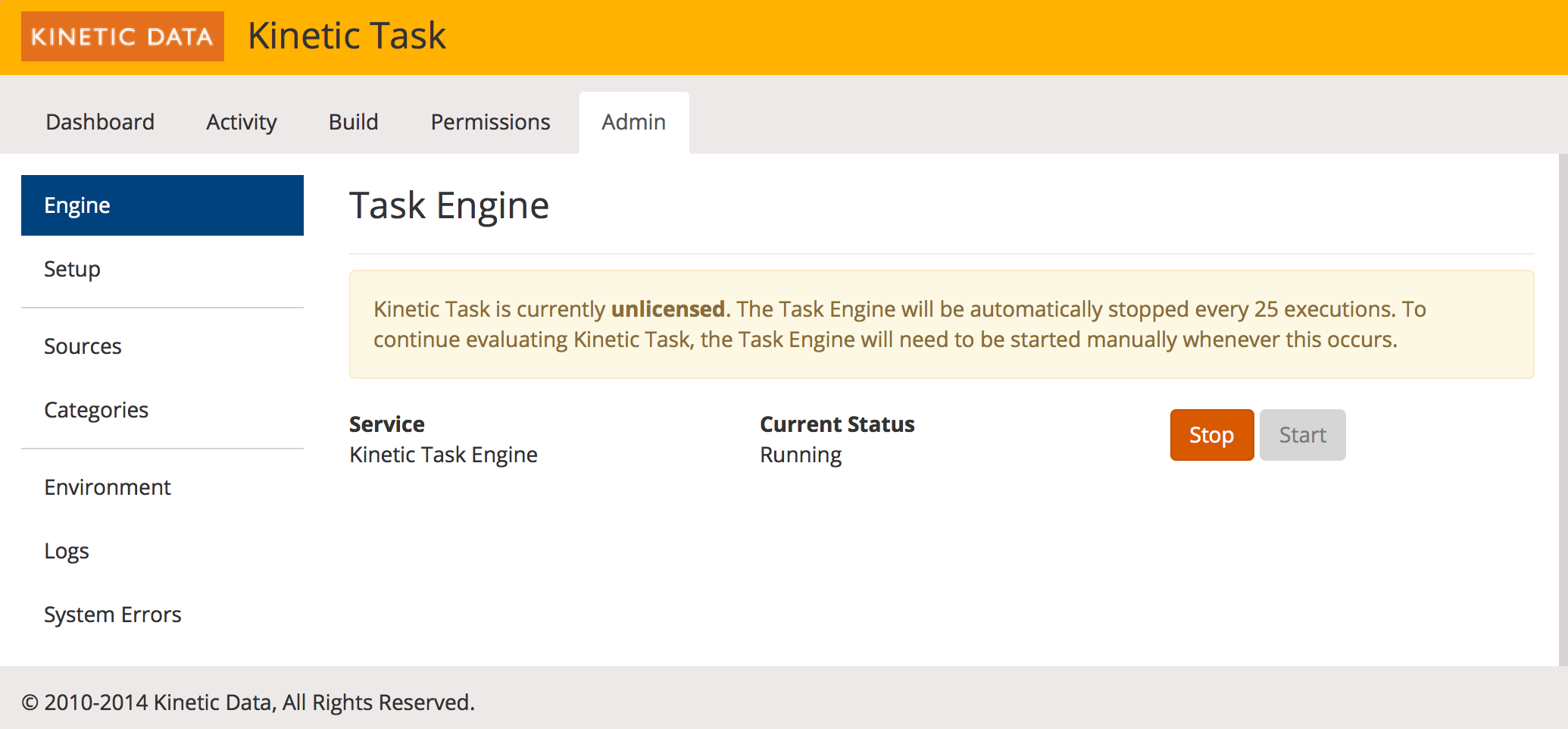Stop the Kinetic Task Engine
Image resolution: width=1568 pixels, height=729 pixels.
1211,435
